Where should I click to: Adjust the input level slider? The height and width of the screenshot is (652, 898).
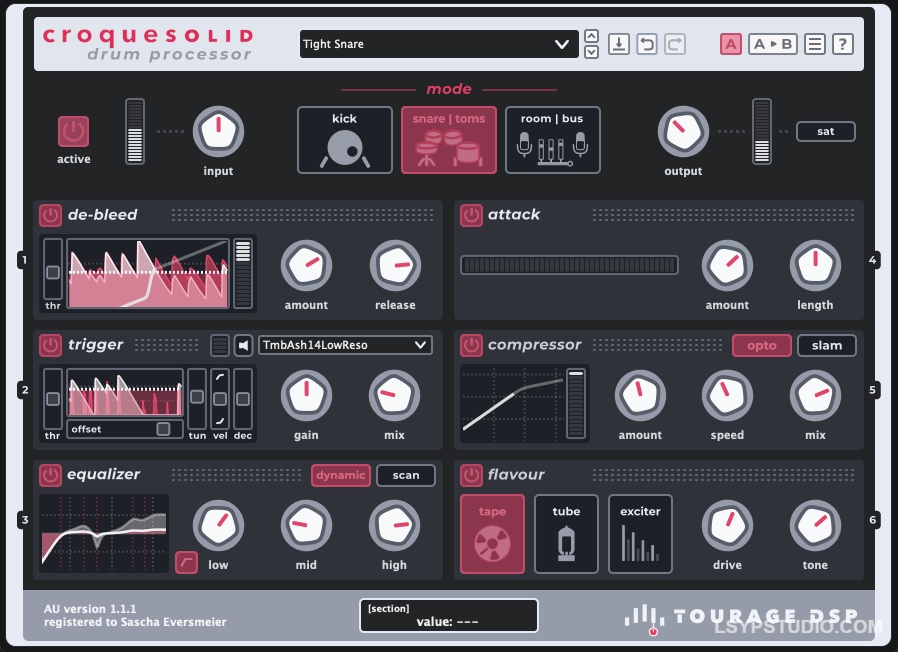136,130
